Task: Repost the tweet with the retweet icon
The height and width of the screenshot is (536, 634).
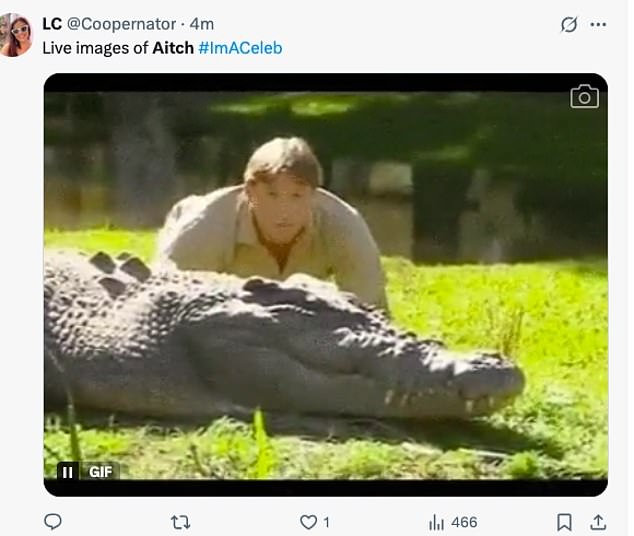Action: point(180,522)
